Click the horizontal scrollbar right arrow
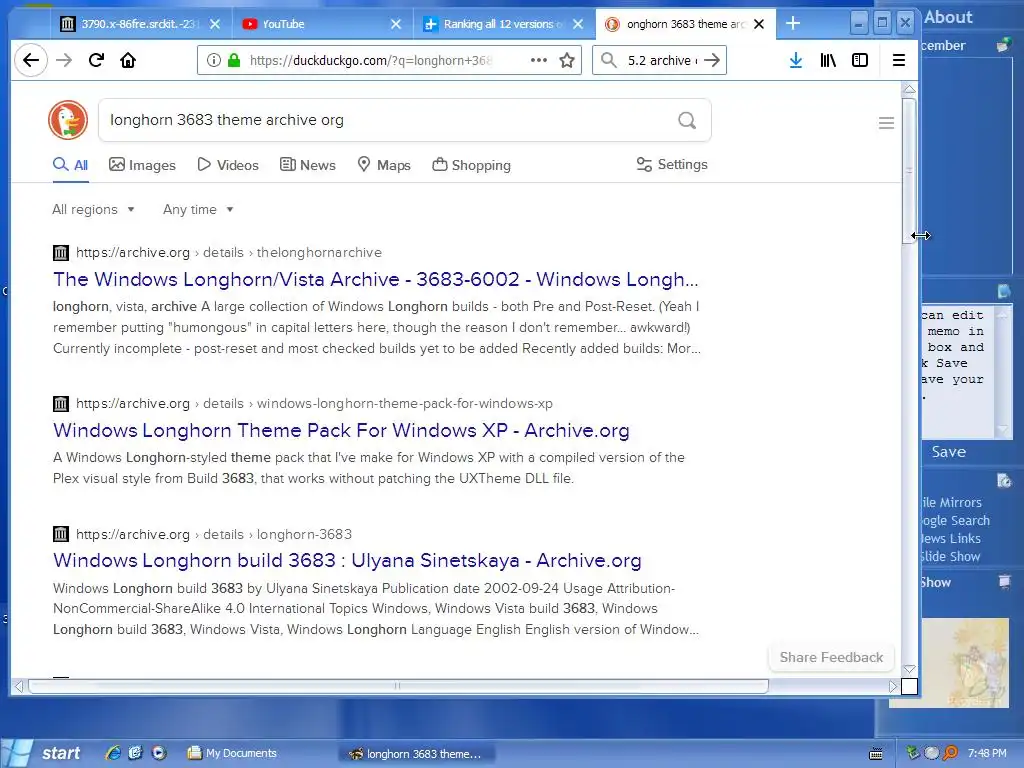 893,686
